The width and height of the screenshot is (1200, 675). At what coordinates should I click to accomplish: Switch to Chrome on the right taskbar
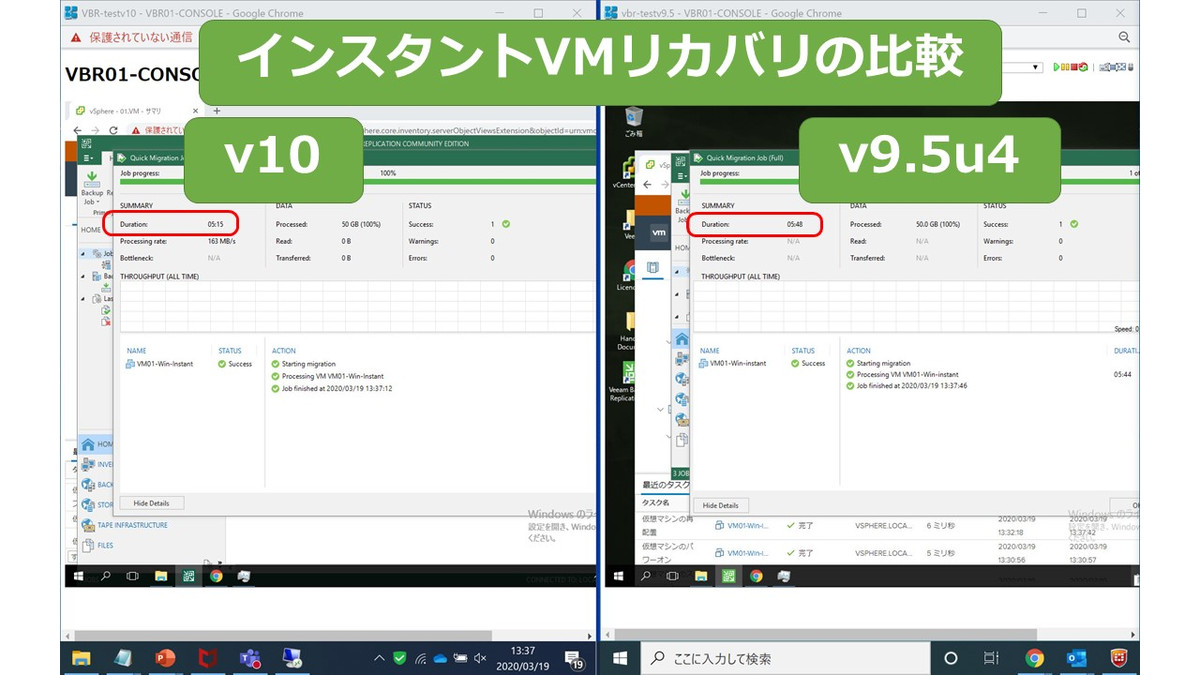(1034, 658)
